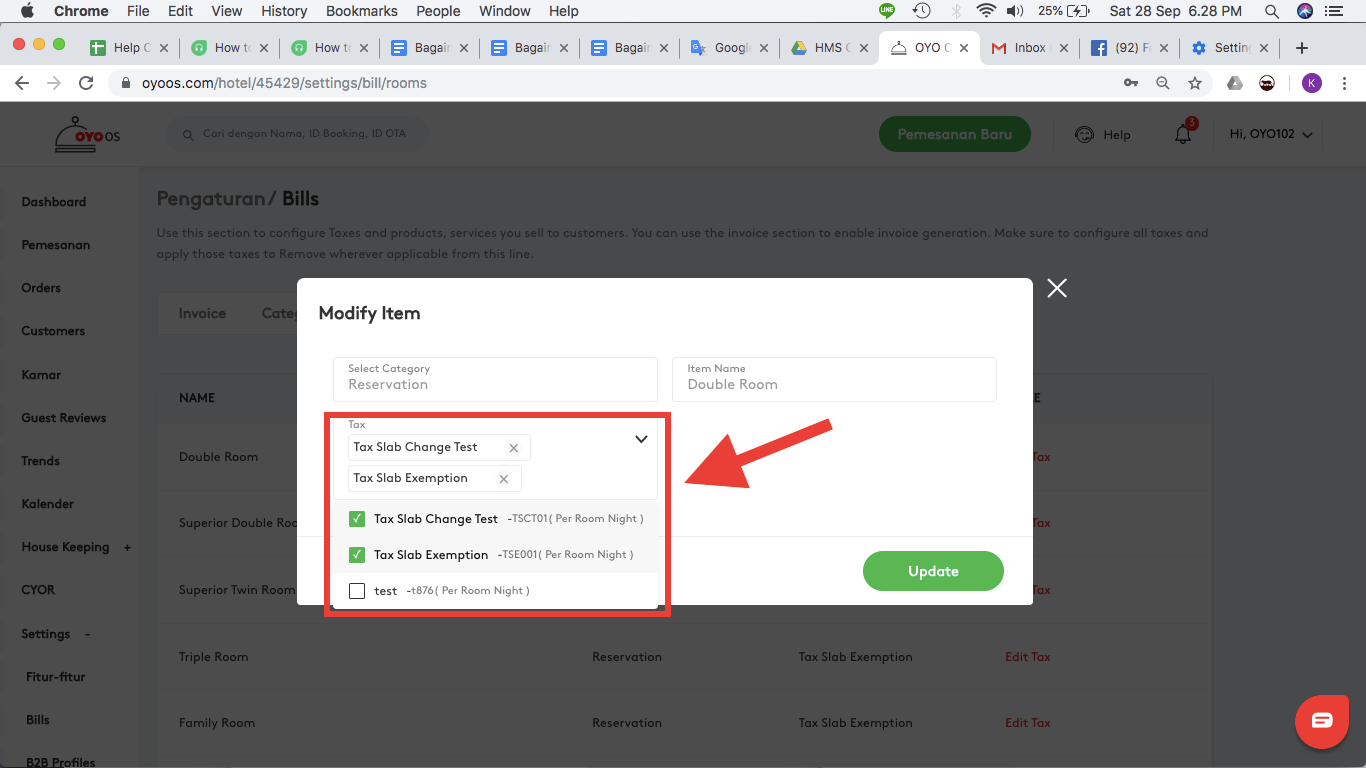Open Chrome profile avatar K
This screenshot has height=768, width=1366.
[1311, 83]
